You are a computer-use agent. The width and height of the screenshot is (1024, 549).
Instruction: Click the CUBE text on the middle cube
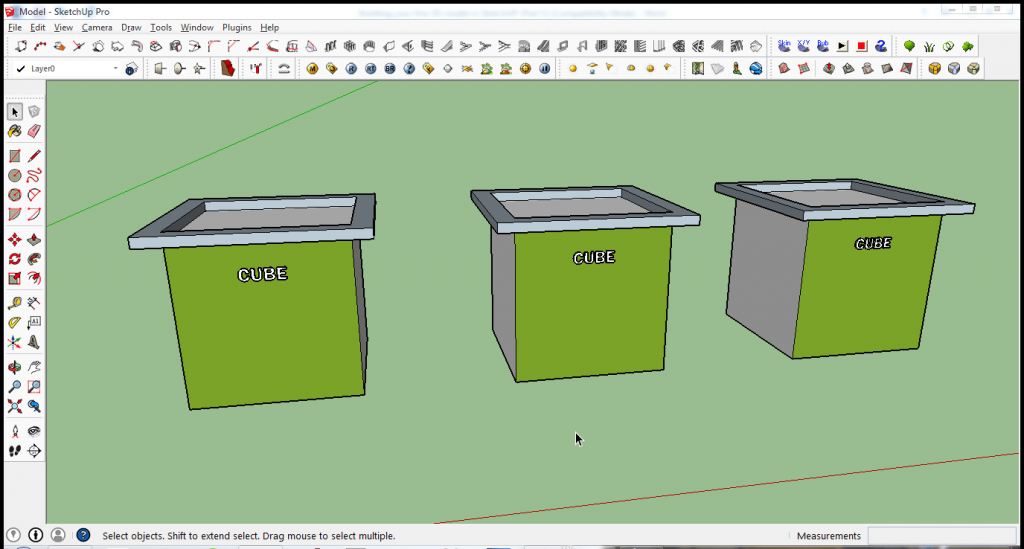[x=594, y=258]
